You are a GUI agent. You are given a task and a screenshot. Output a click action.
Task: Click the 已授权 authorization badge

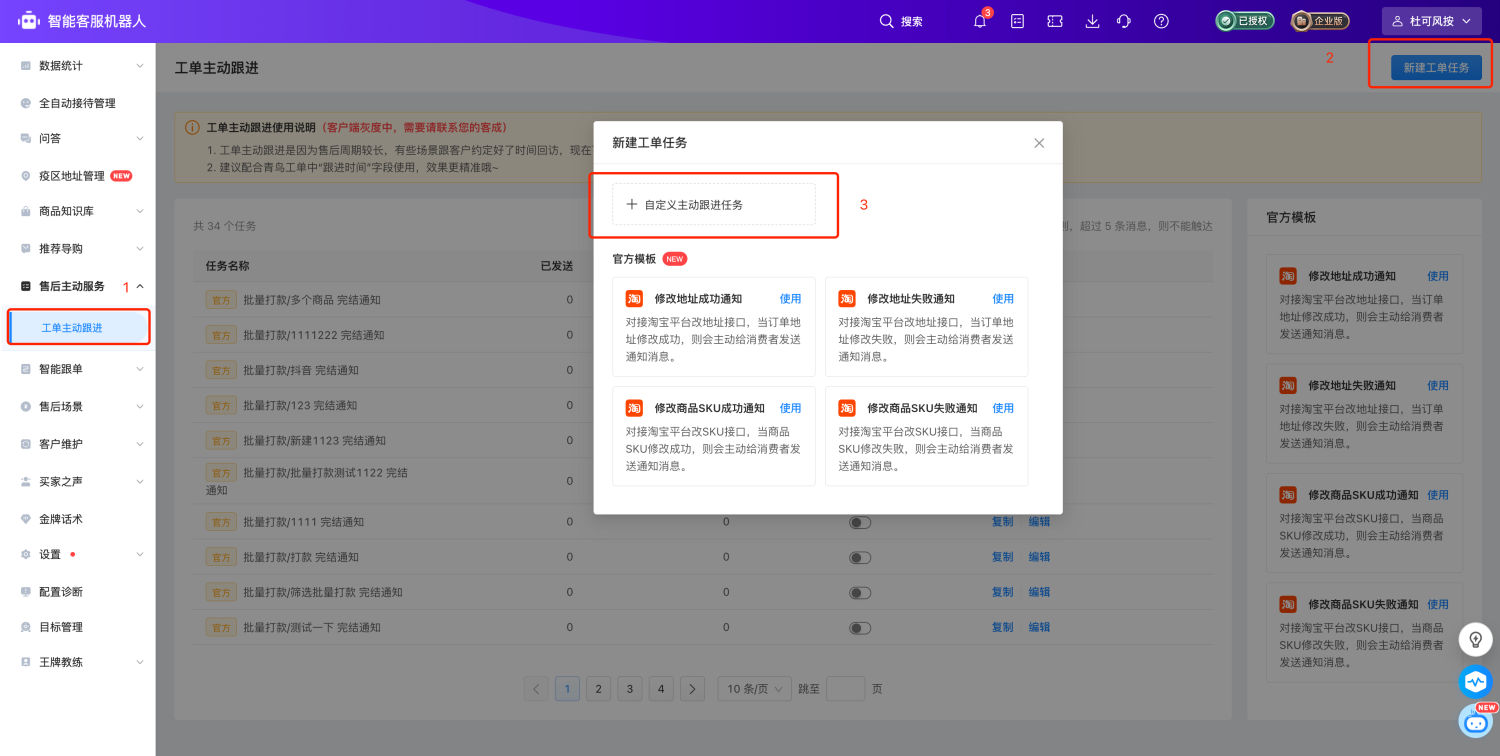[1245, 21]
